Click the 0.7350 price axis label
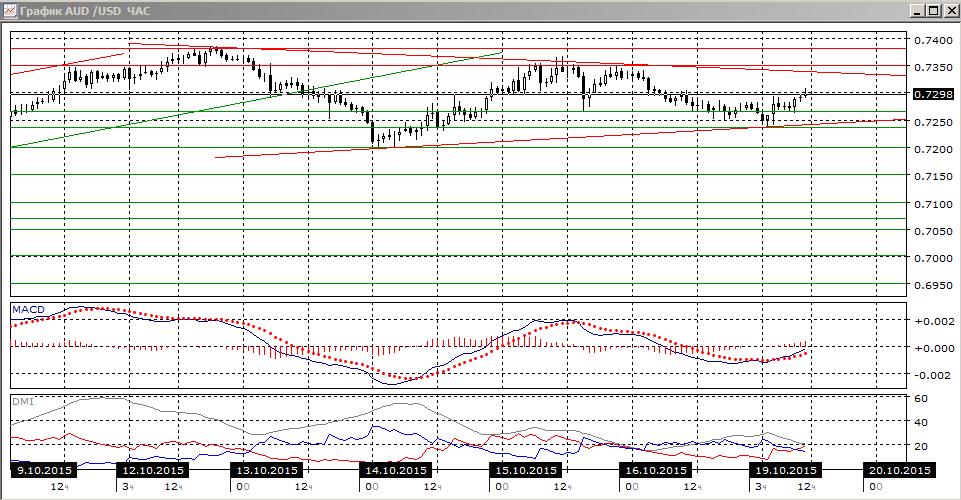Image resolution: width=961 pixels, height=500 pixels. (933, 67)
